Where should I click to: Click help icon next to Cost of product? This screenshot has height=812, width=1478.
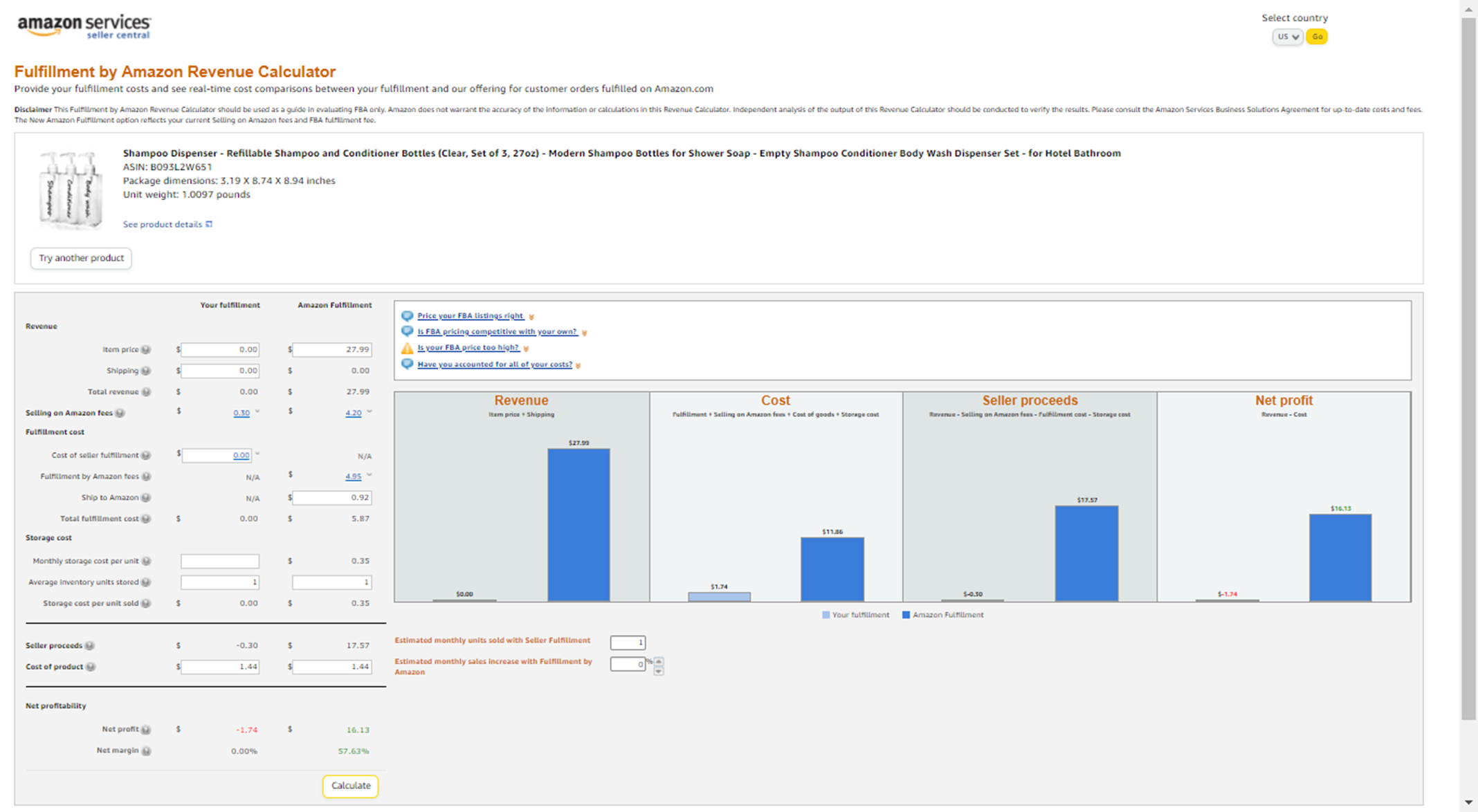coord(91,667)
